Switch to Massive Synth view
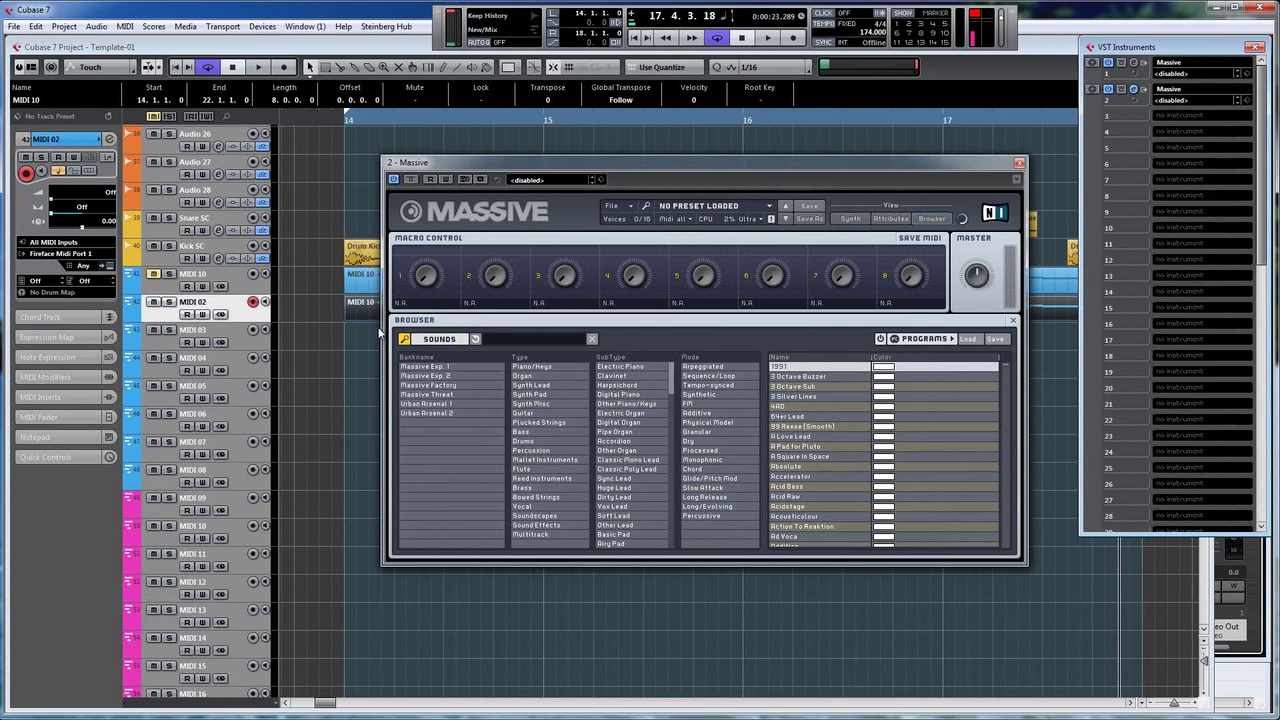 850,219
